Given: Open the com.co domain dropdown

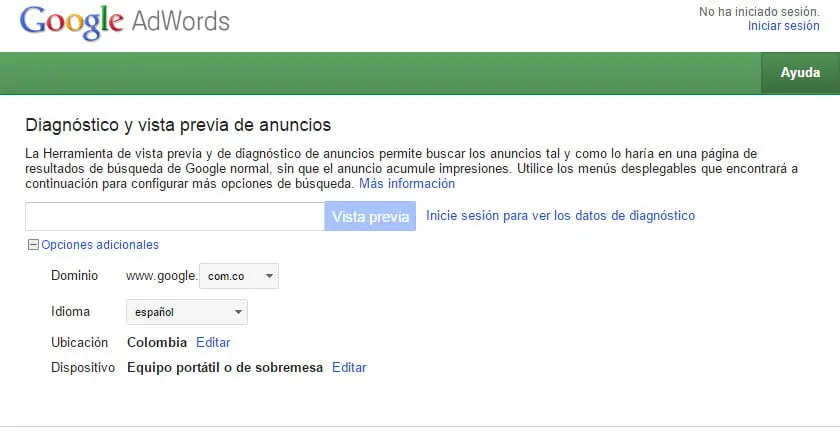Looking at the screenshot, I should coord(239,276).
